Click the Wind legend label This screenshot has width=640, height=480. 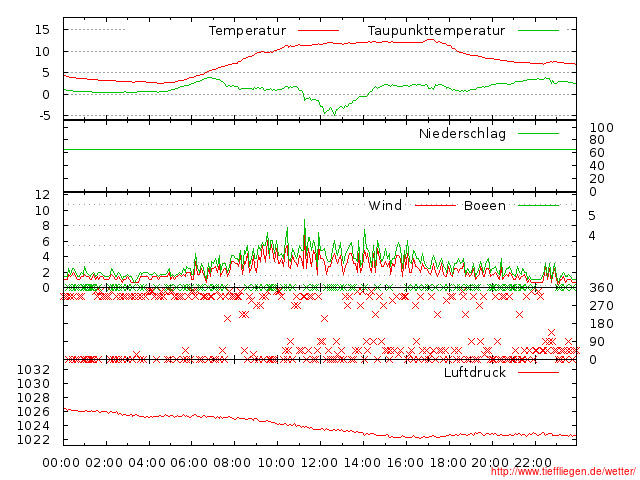[x=385, y=205]
